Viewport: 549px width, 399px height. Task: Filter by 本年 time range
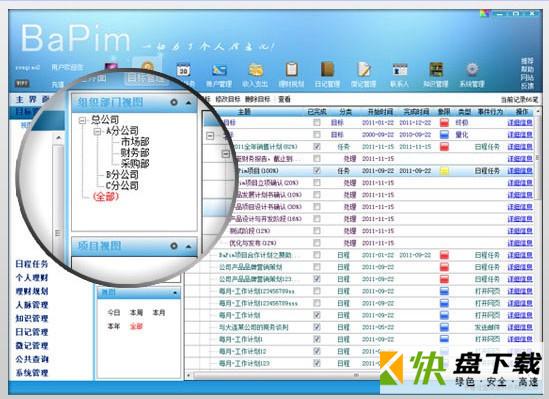click(114, 326)
